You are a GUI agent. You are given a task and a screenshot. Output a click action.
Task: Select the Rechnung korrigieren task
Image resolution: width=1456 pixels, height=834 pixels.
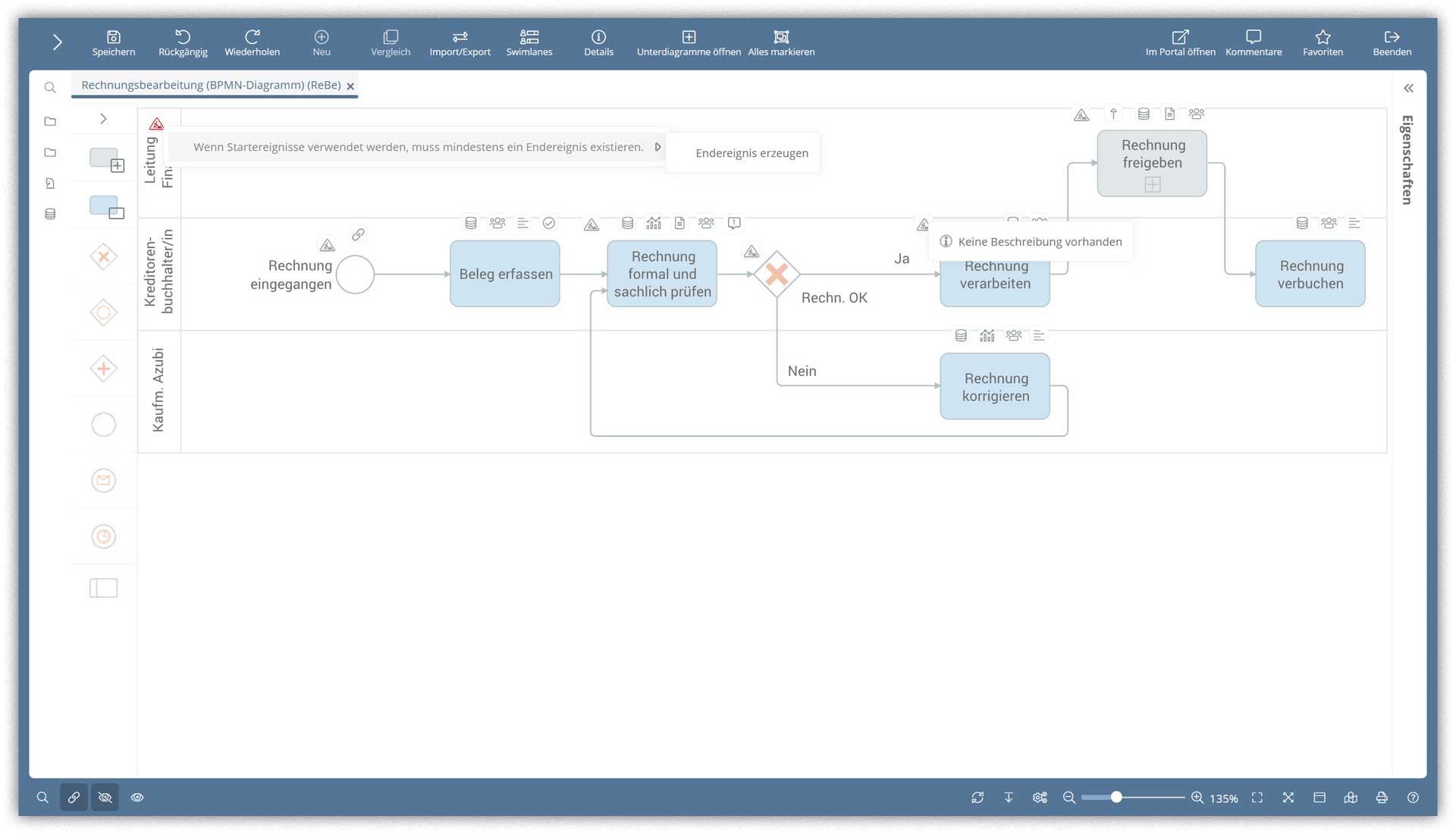(x=995, y=387)
